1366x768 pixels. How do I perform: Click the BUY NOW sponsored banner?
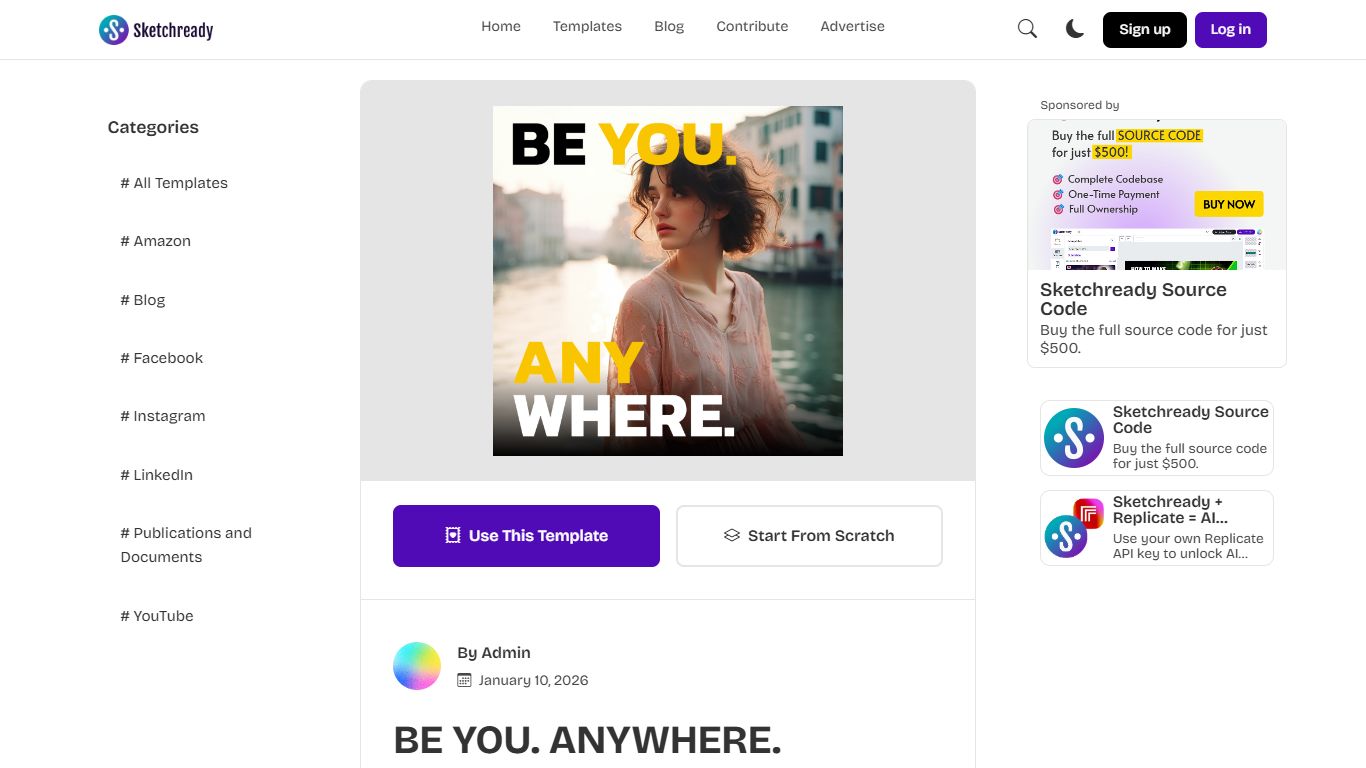[1228, 204]
